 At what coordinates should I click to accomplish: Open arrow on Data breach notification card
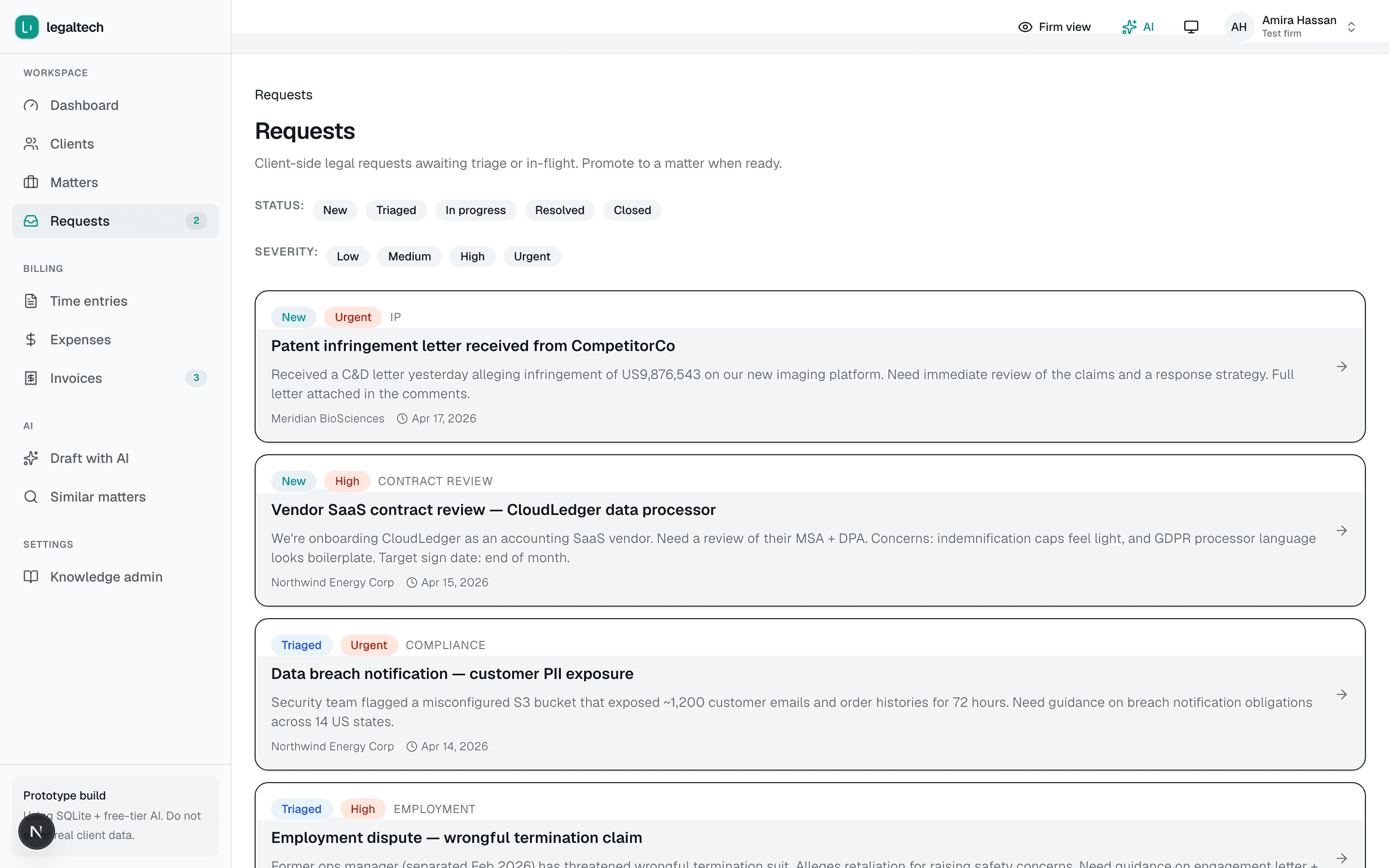(1341, 694)
